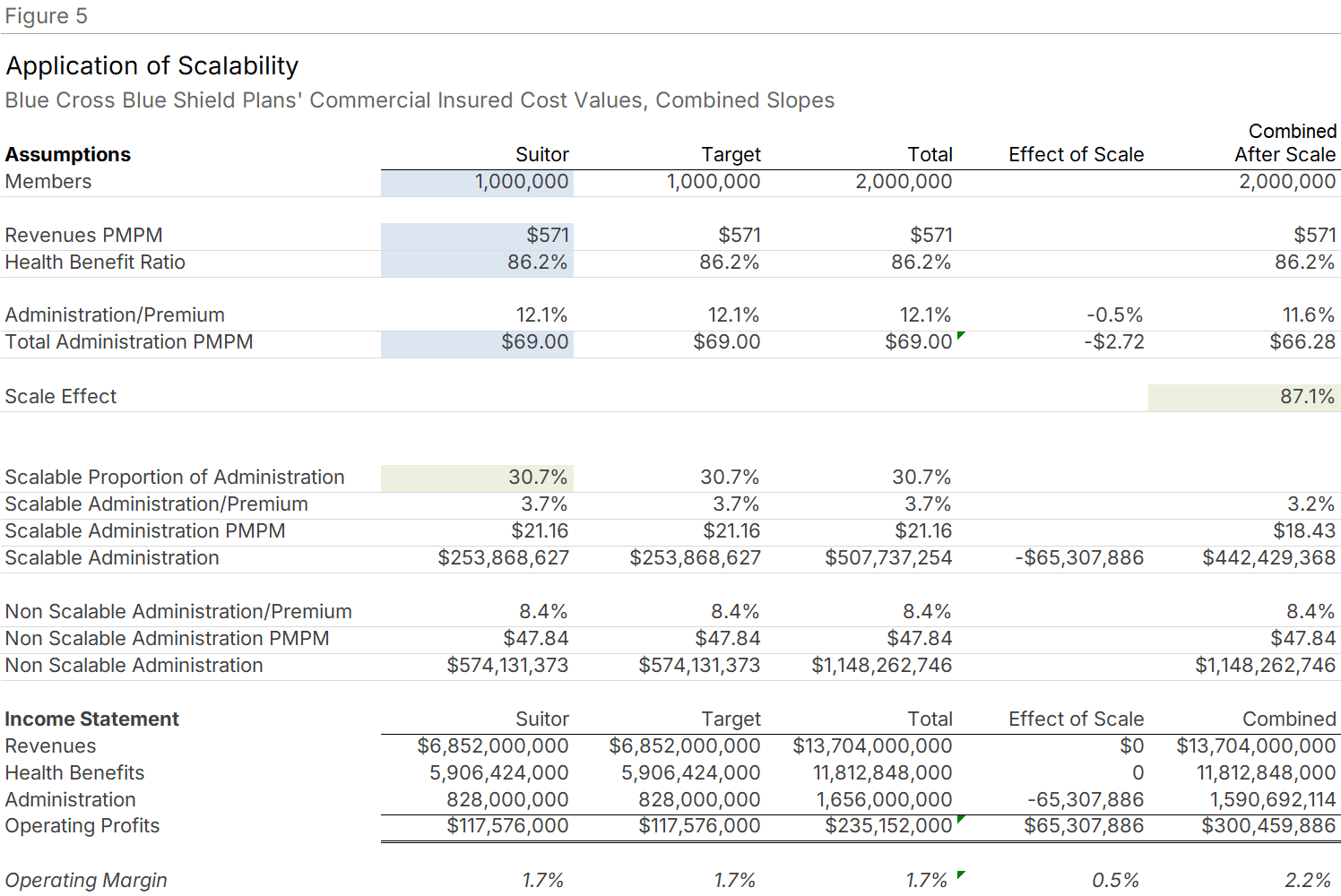
Task: Select the -0.5% Administration/Premium scale effect
Action: pyautogui.click(x=1114, y=315)
